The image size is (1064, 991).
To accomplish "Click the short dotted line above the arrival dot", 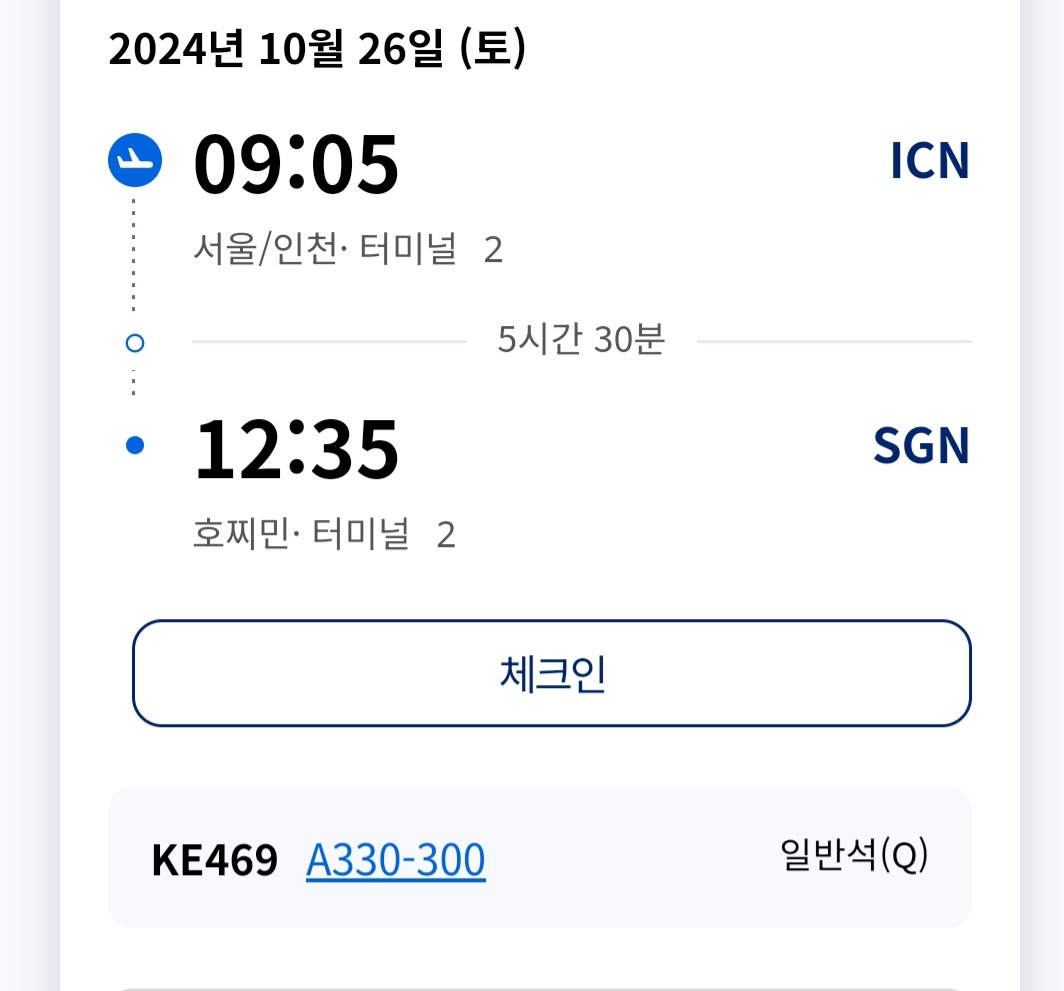I will click(134, 381).
